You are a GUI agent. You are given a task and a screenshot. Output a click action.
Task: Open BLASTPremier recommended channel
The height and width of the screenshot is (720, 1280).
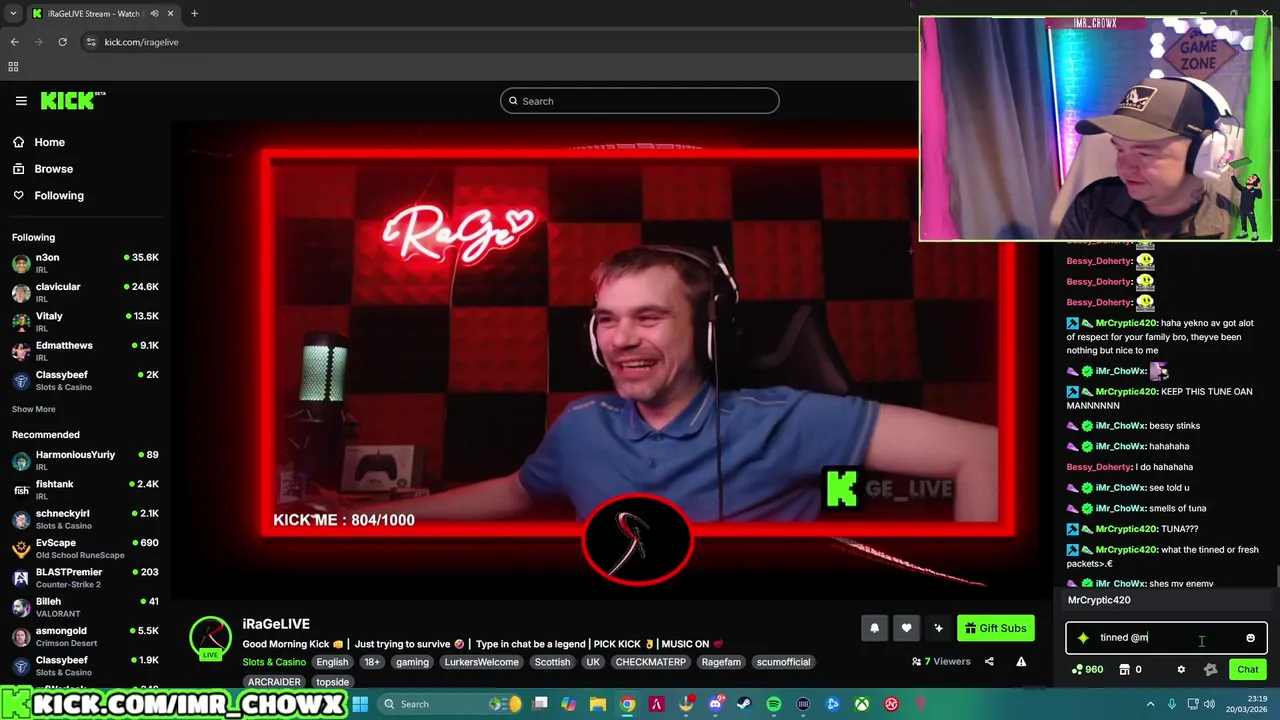click(x=85, y=578)
